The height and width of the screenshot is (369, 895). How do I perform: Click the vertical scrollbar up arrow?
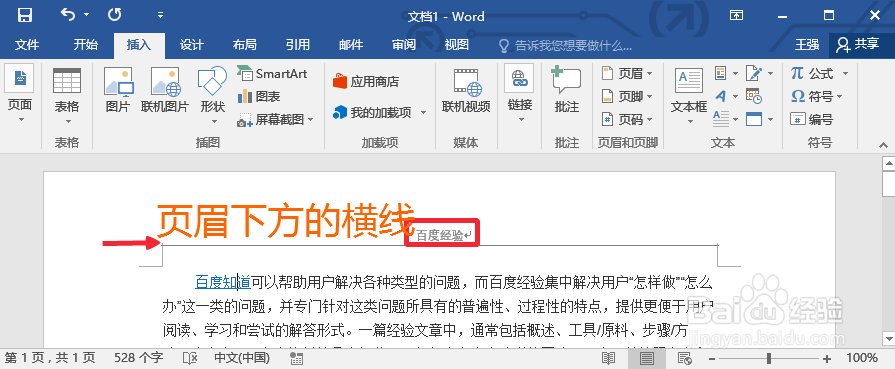[x=888, y=164]
